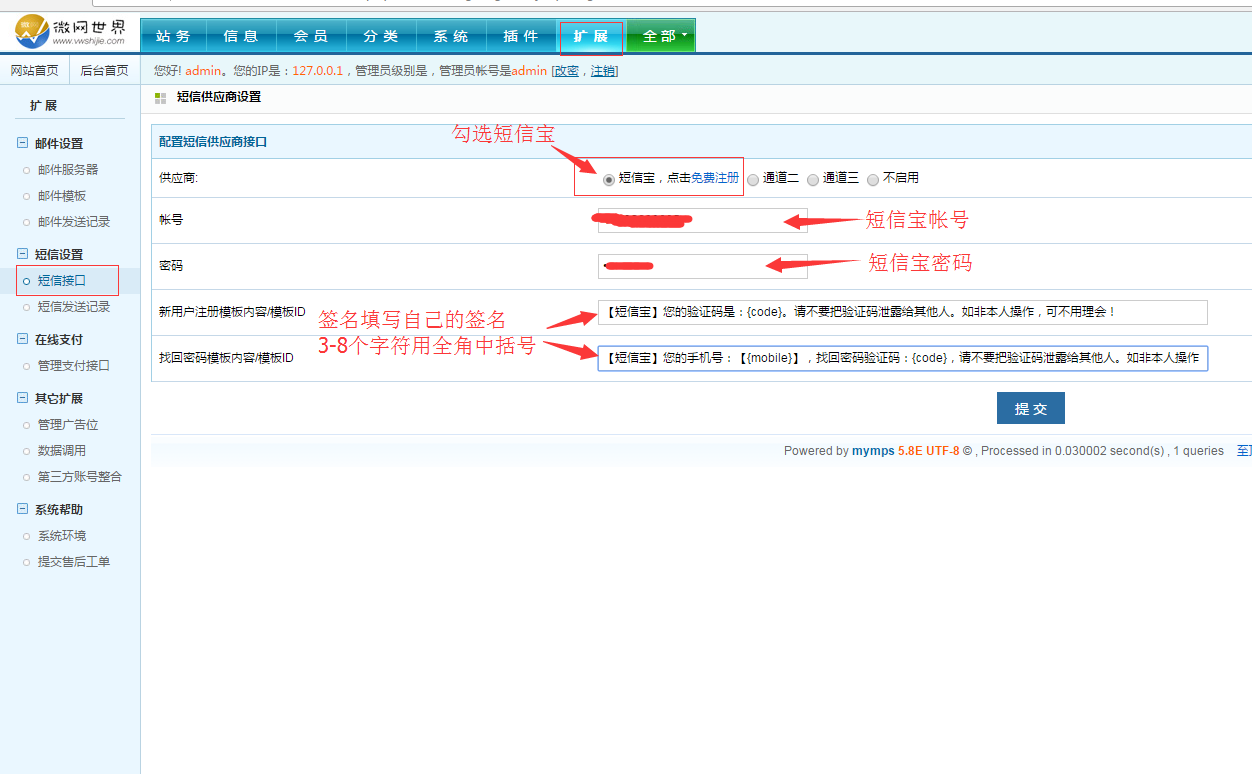Click the 提交 submit button
Screen dimensions: 1252x774
1030,408
